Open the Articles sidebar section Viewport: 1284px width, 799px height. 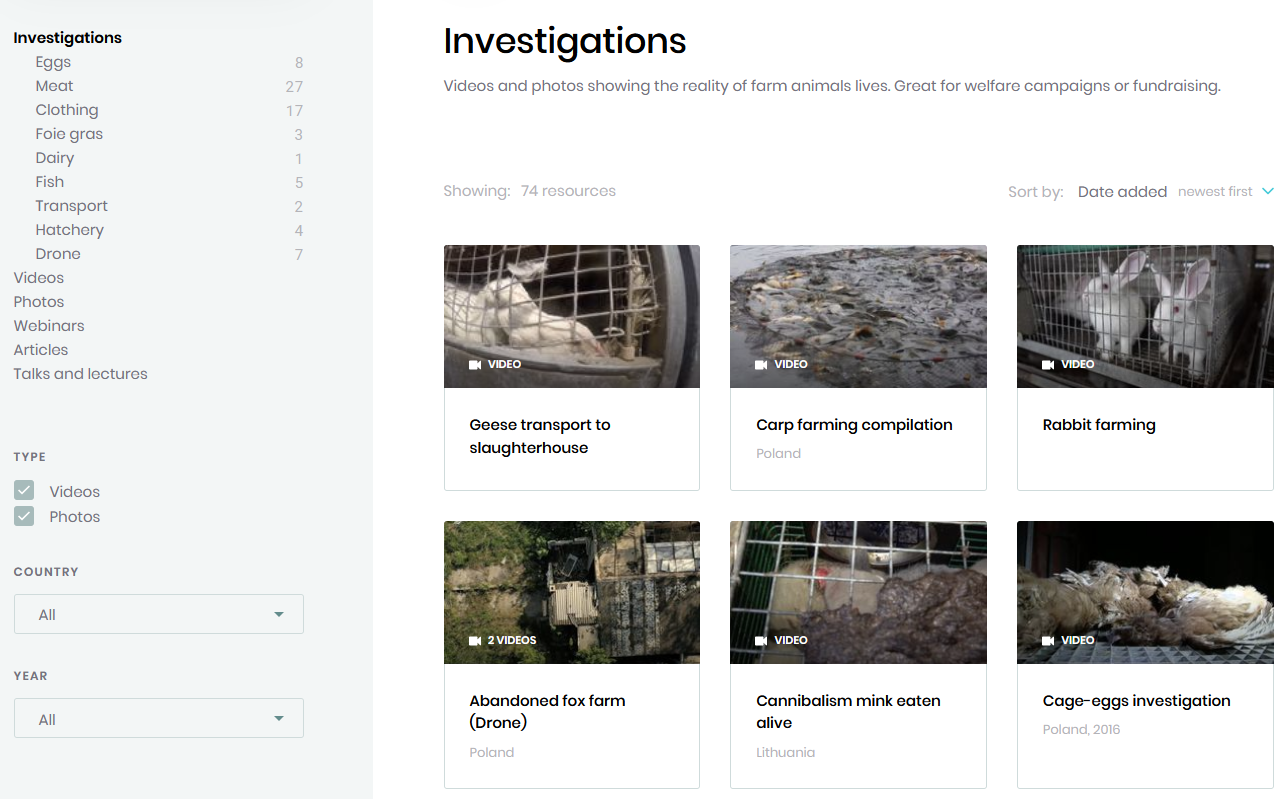pos(41,350)
